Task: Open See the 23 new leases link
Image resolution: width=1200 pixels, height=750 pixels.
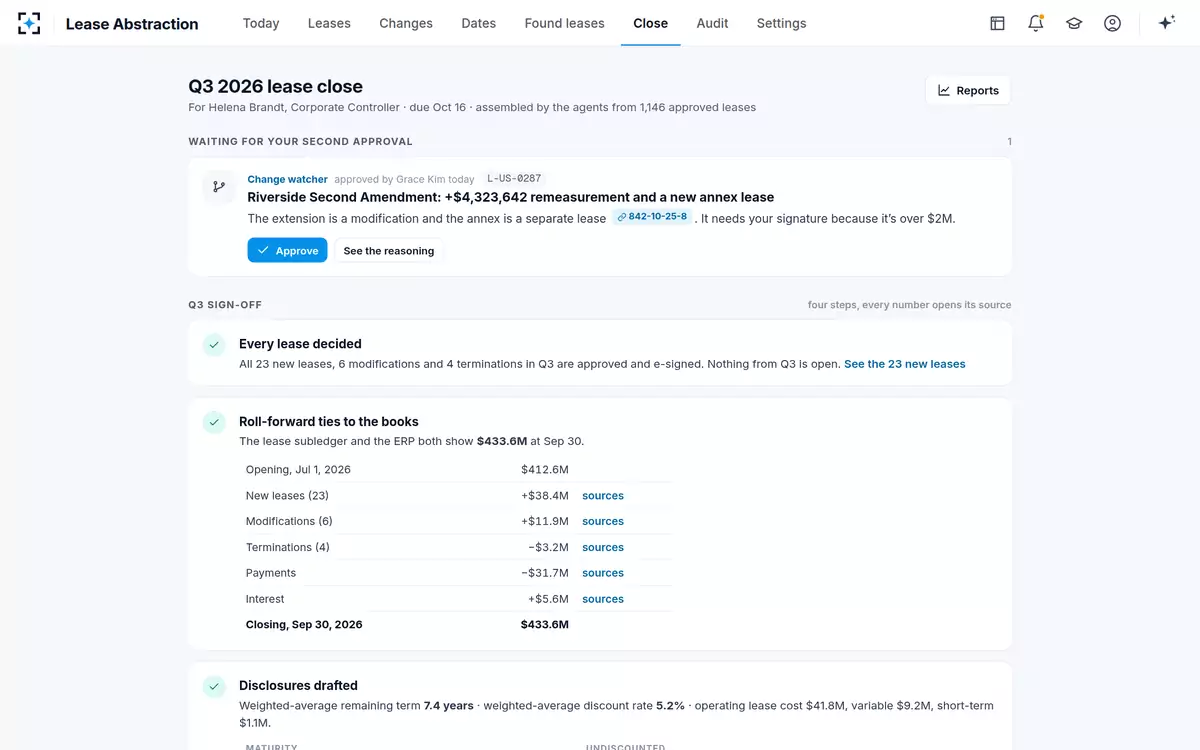Action: [905, 364]
